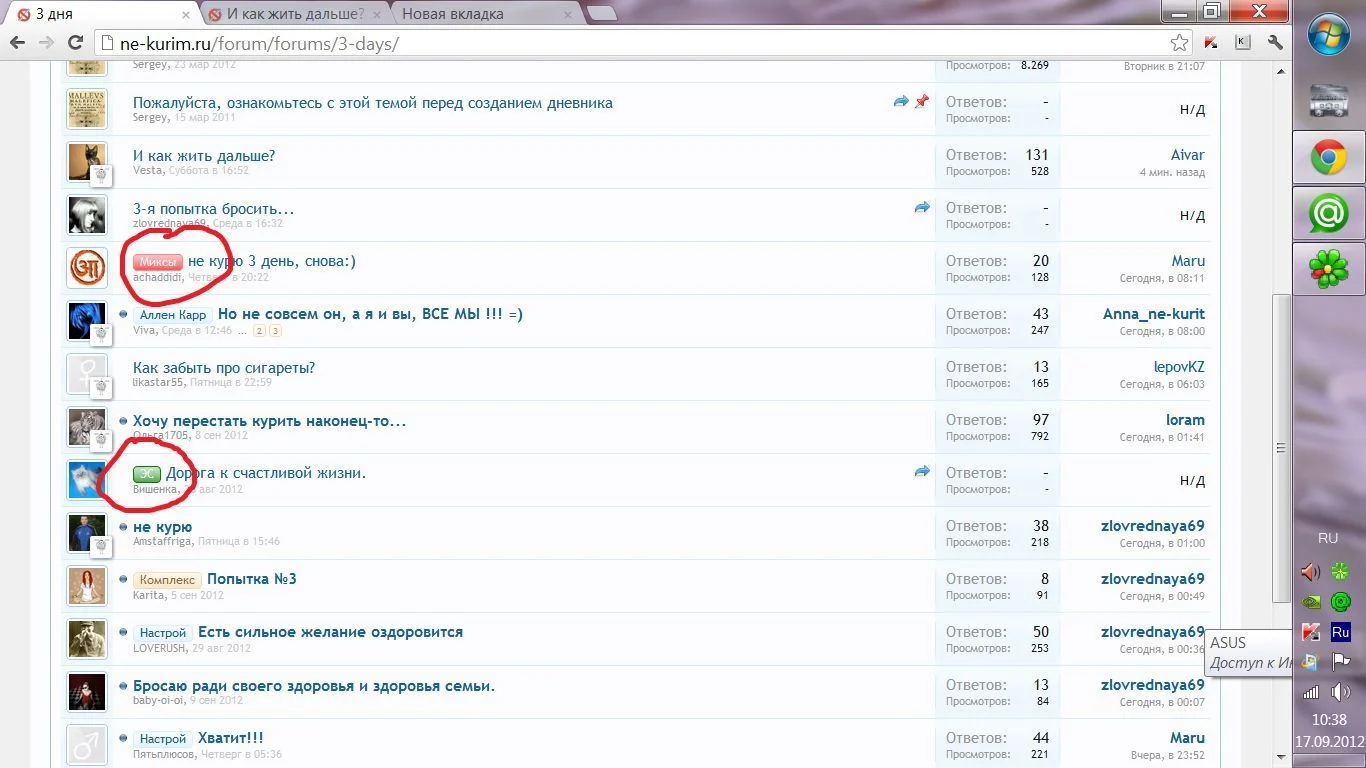Image resolution: width=1366 pixels, height=768 pixels.
Task: Open the cat avatar of Vesta
Action: coord(87,162)
